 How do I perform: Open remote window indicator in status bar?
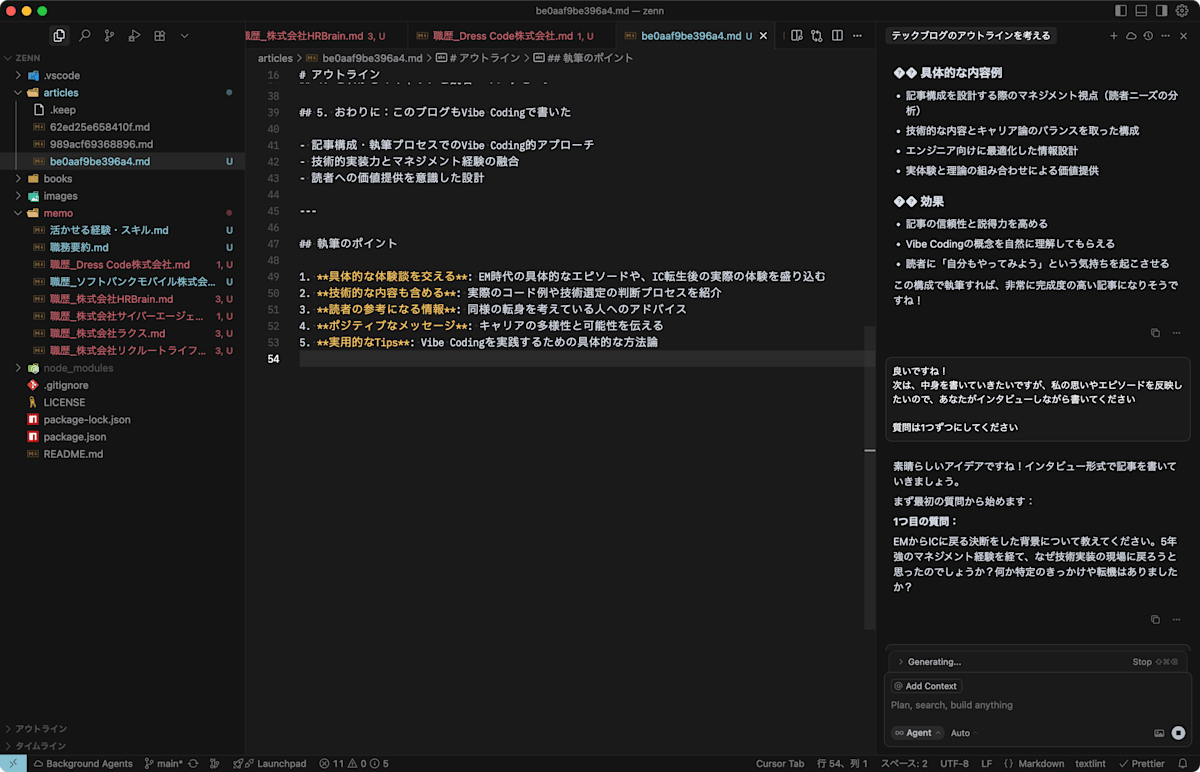(13, 763)
